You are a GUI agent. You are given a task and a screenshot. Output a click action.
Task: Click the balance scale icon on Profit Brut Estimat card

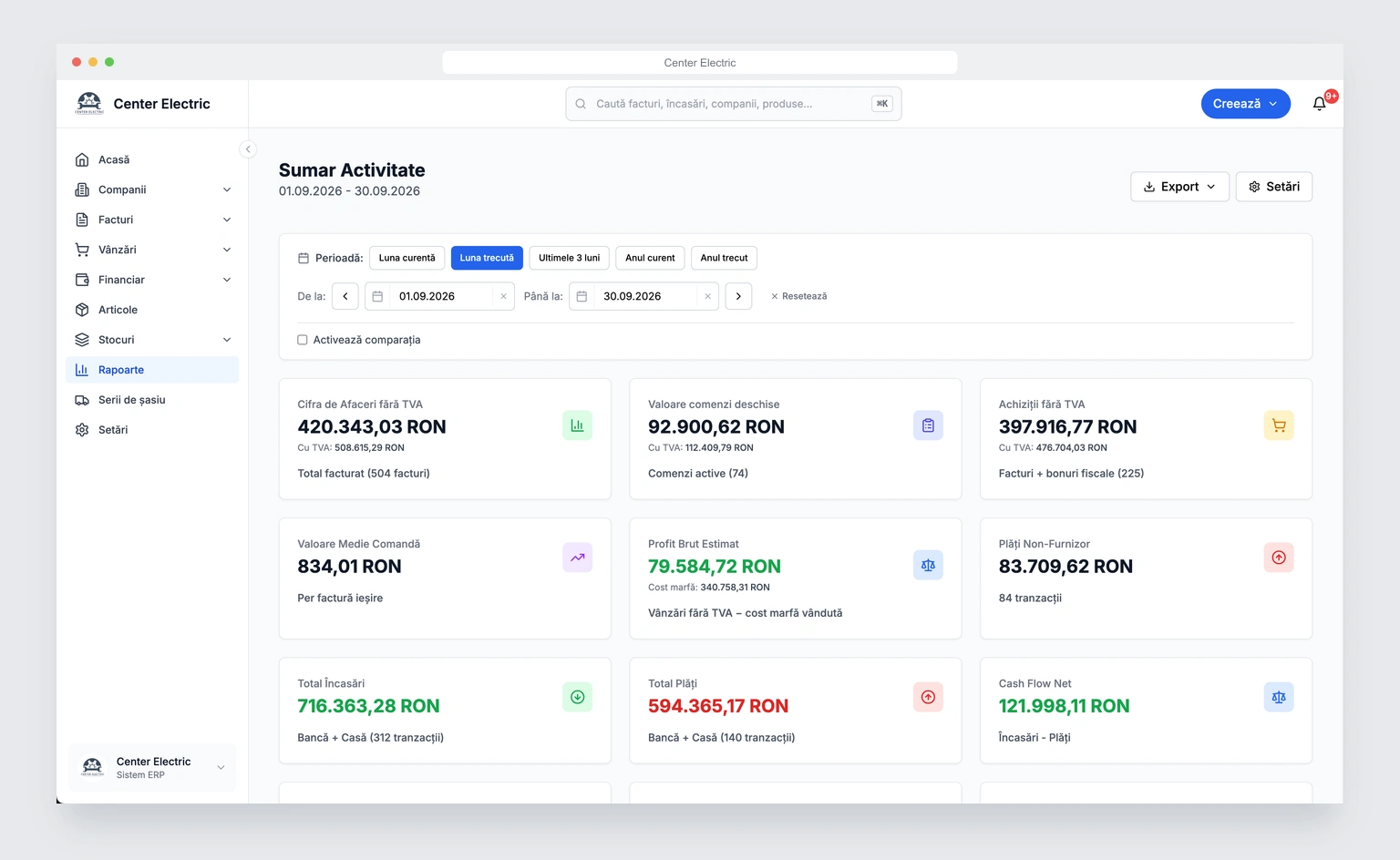[x=928, y=565]
